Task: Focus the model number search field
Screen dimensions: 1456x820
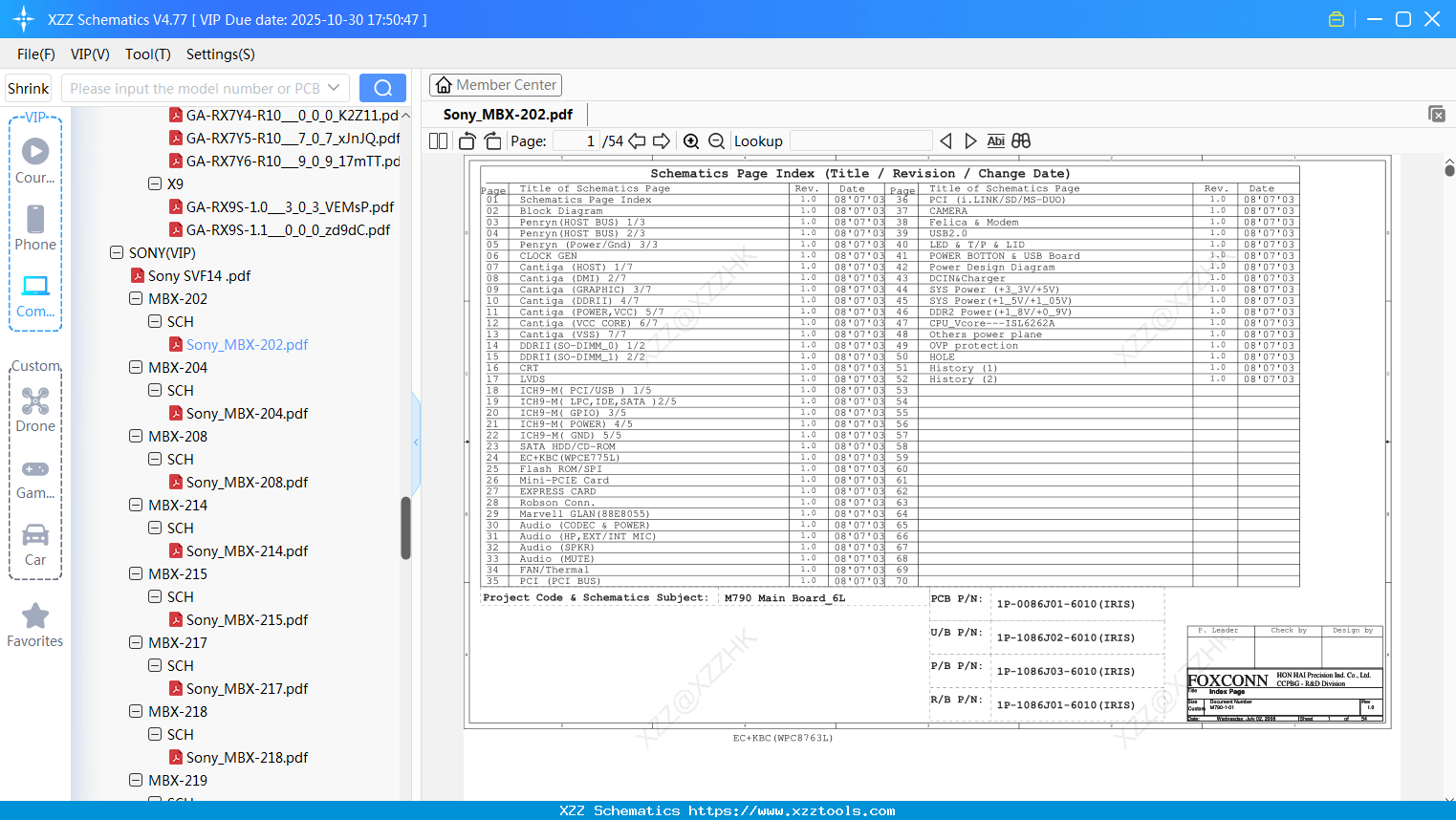Action: [x=194, y=88]
